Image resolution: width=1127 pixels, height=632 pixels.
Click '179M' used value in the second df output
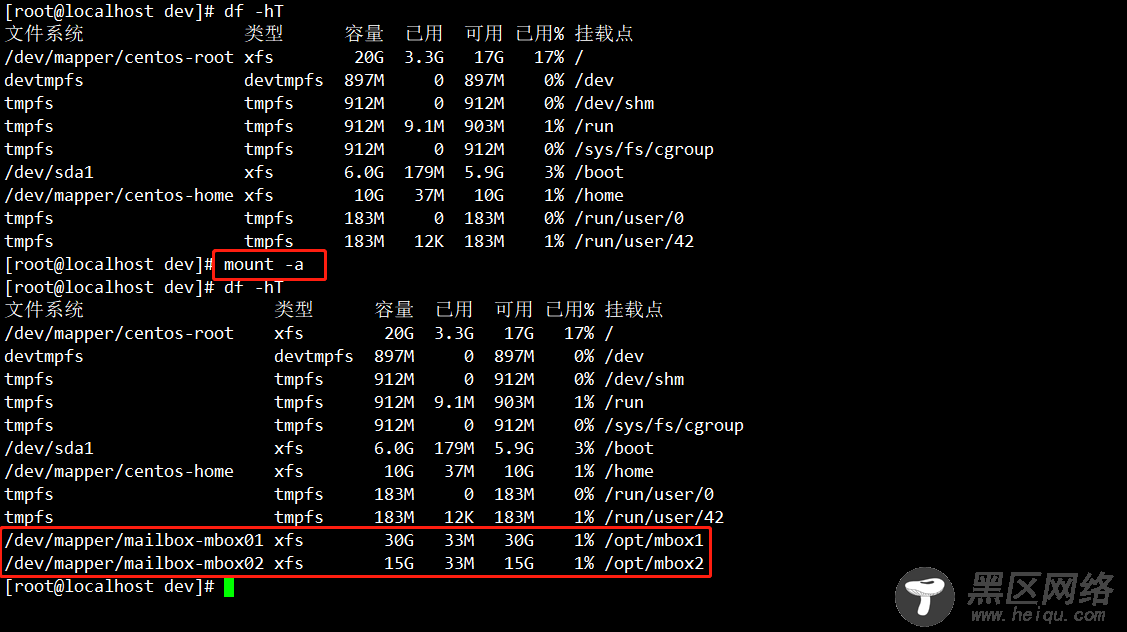(454, 449)
